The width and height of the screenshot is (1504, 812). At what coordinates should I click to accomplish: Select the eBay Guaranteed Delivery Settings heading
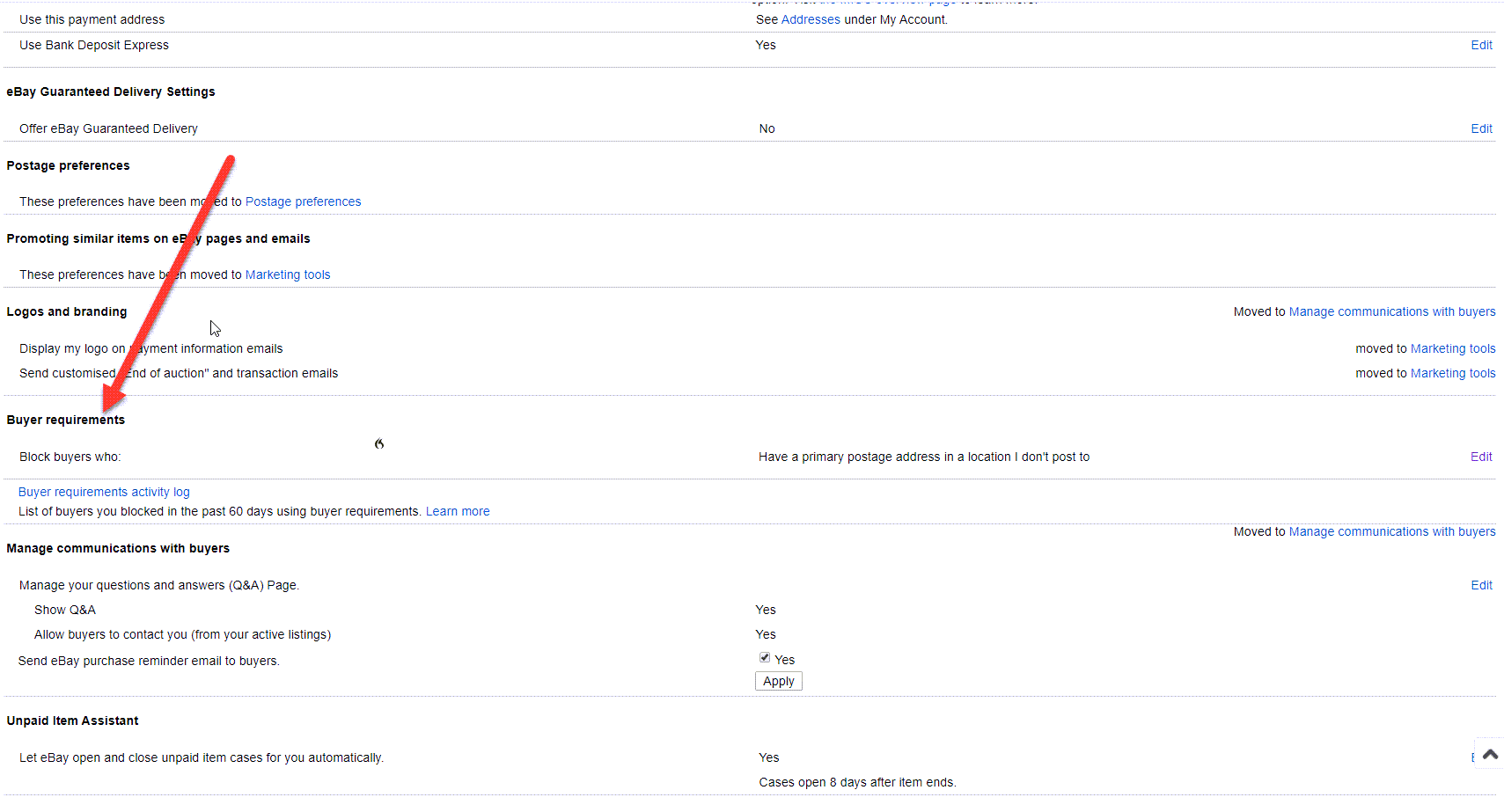click(111, 91)
